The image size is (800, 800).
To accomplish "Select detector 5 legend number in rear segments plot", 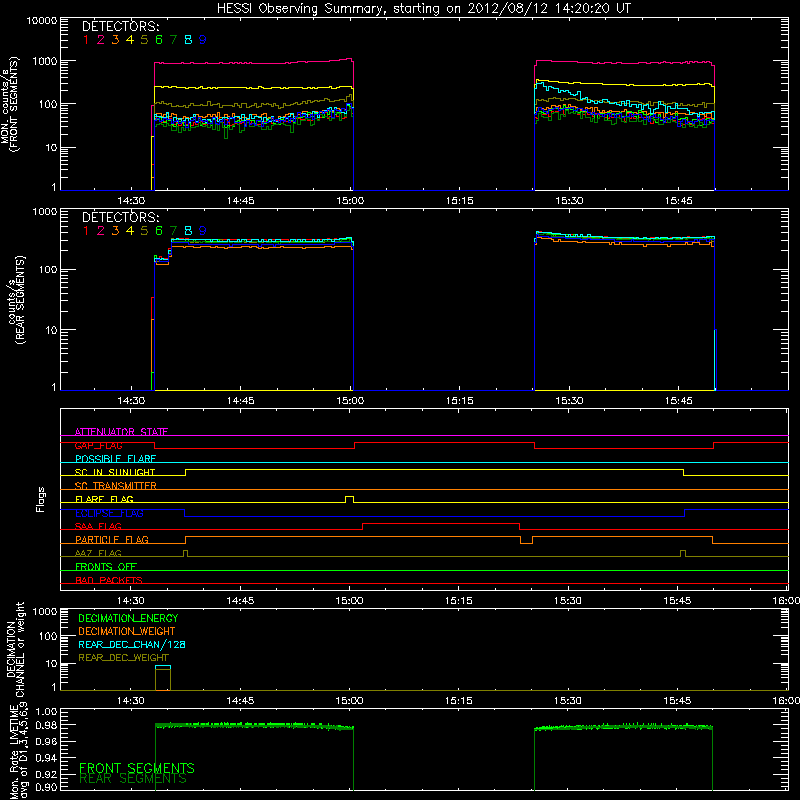I will click(x=144, y=231).
